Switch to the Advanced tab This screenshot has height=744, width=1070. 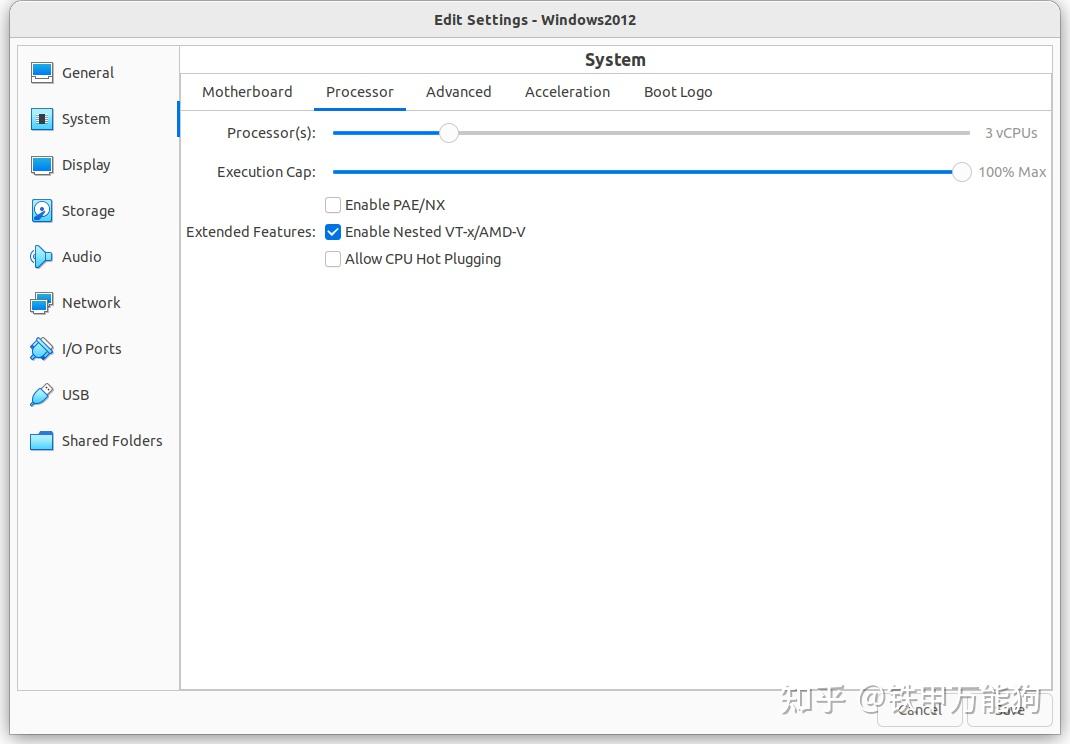point(459,92)
